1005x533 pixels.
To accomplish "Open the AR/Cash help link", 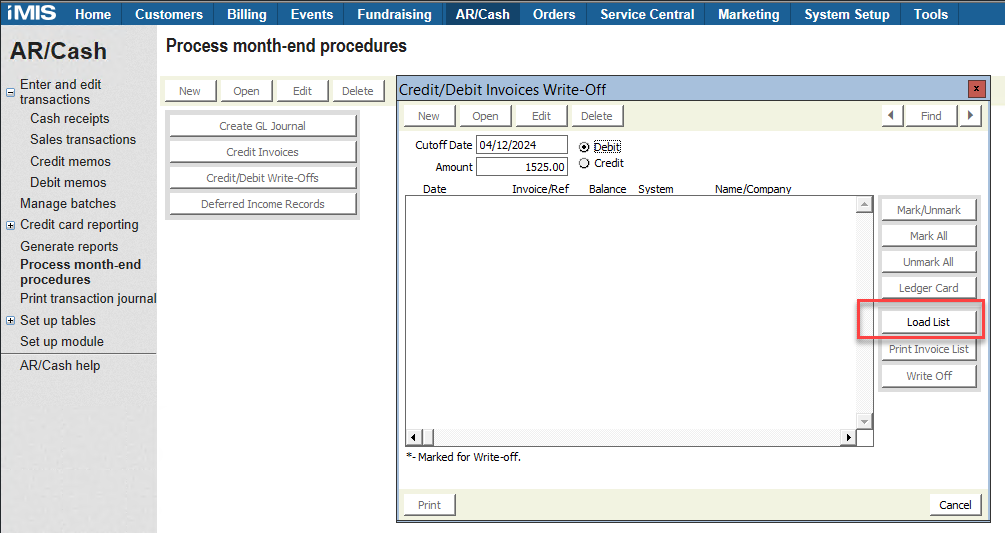I will (x=60, y=366).
